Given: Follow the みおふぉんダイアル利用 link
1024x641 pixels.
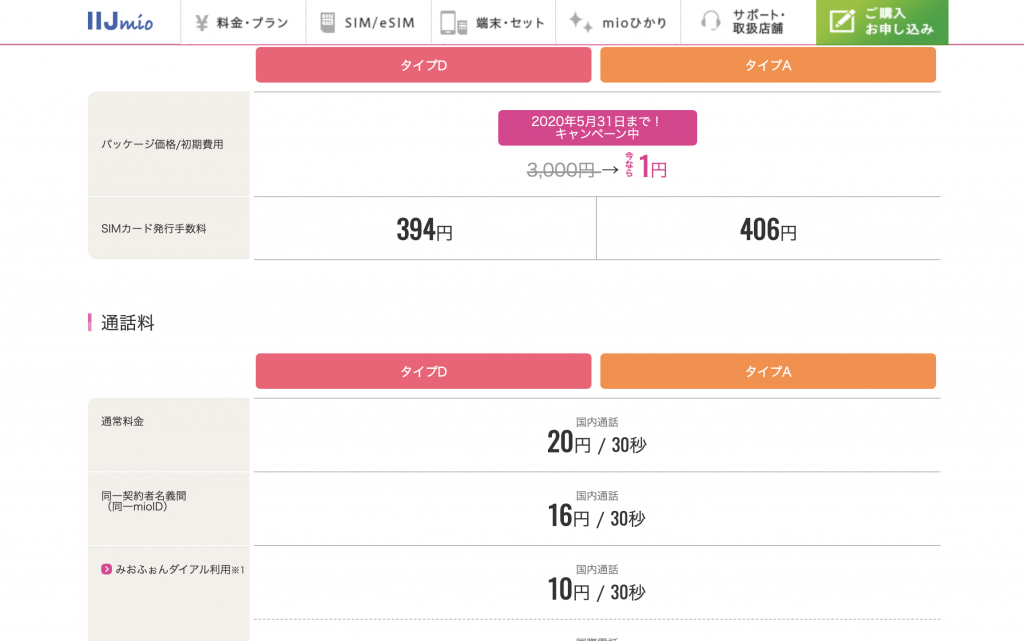Looking at the screenshot, I should coord(173,569).
